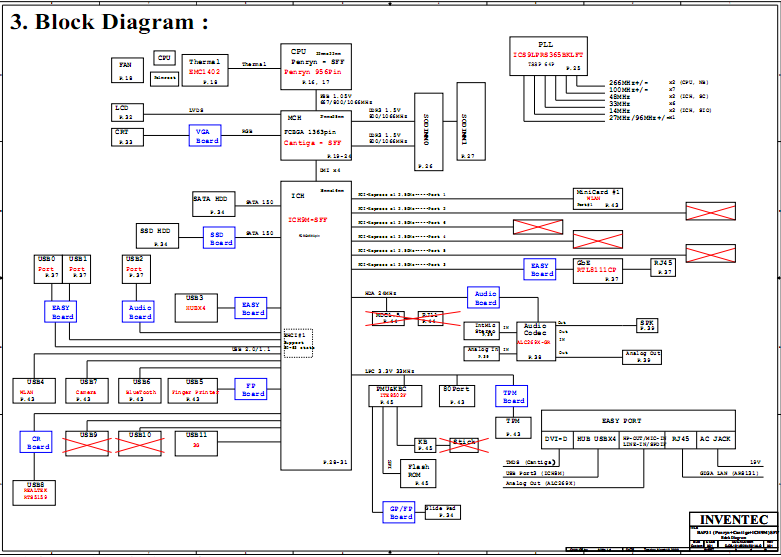This screenshot has width=781, height=557.
Task: Click DVI-D cell in EASY PORT
Action: pyautogui.click(x=557, y=440)
